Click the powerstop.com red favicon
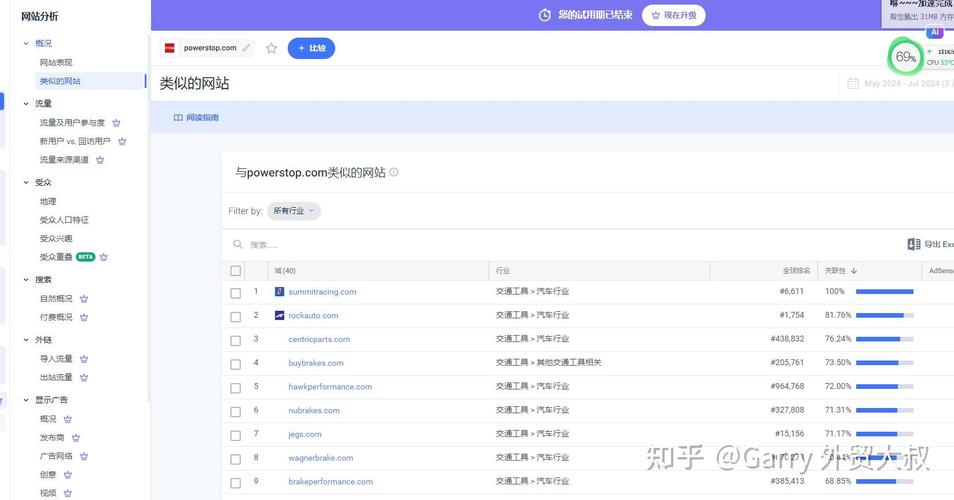This screenshot has width=954, height=500. click(170, 47)
